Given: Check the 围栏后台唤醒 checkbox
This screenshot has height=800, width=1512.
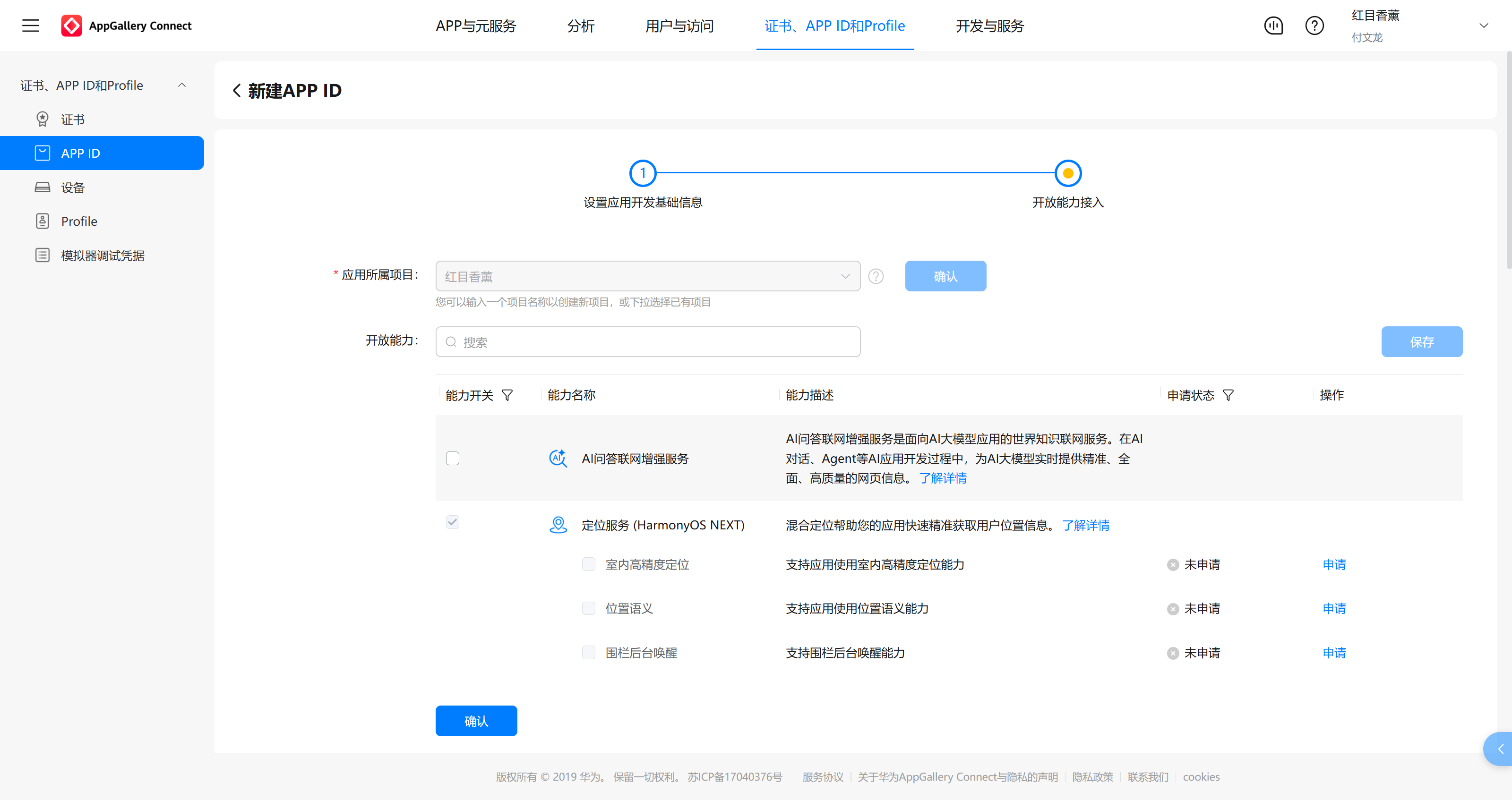Looking at the screenshot, I should pyautogui.click(x=589, y=652).
